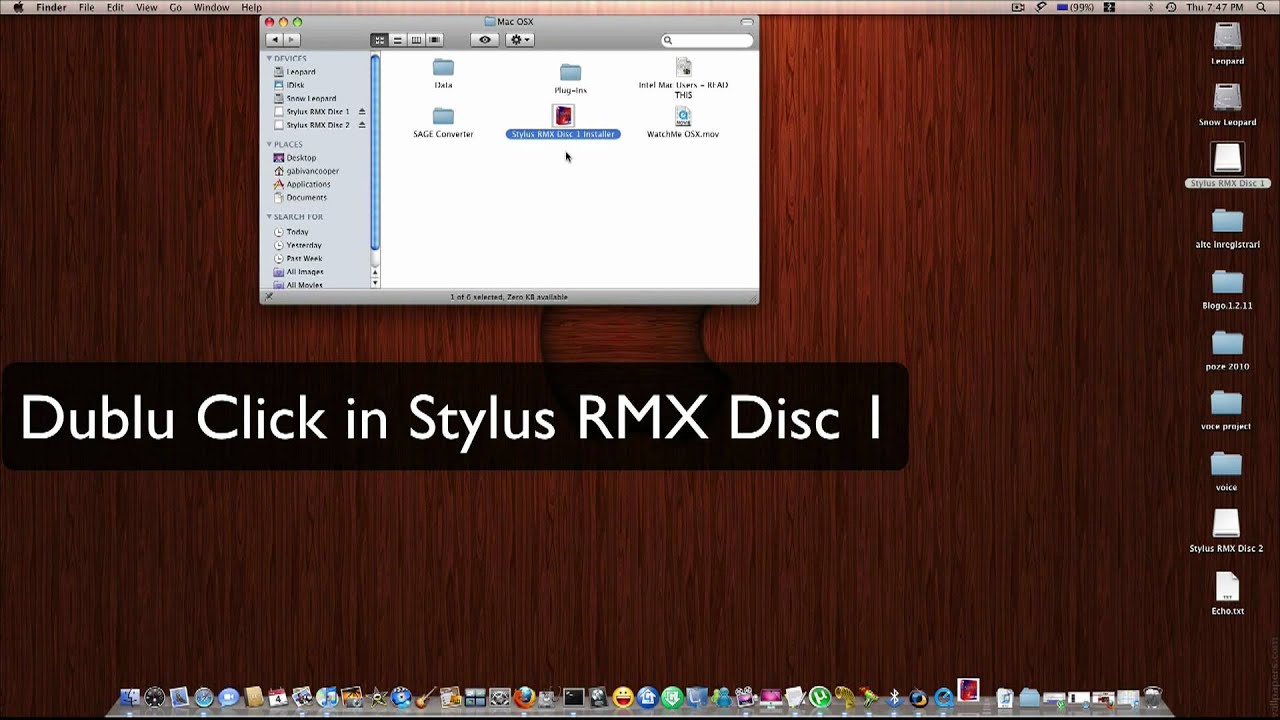Switch Finder to column view
Viewport: 1280px width, 720px height.
point(416,40)
